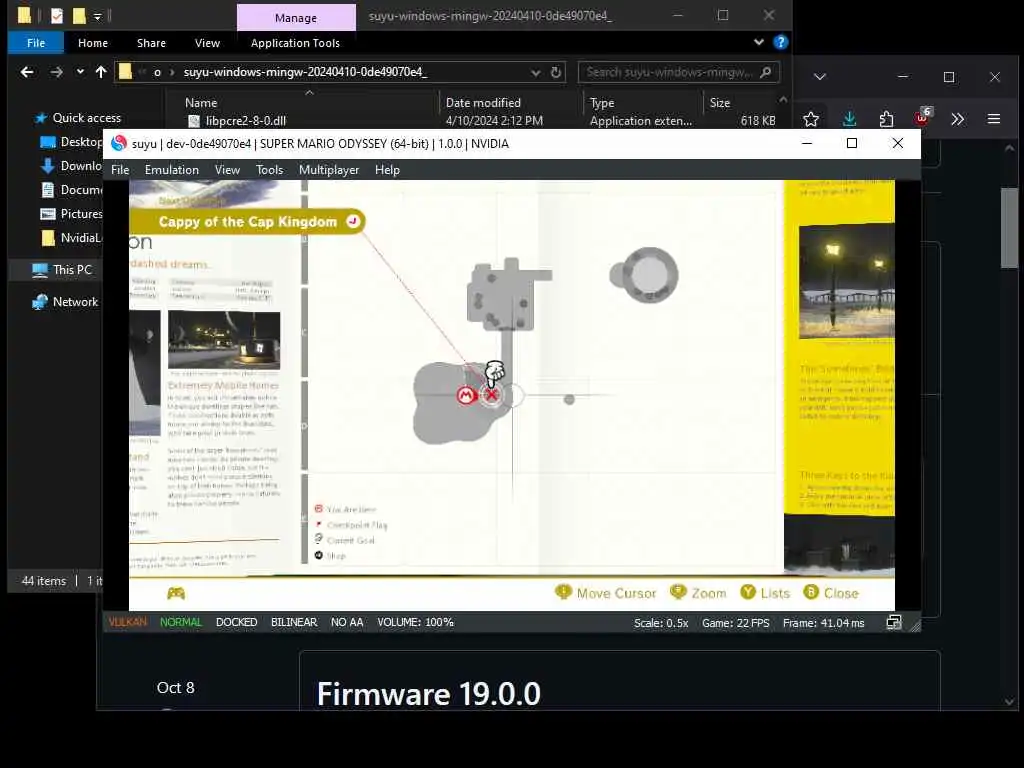
Task: Refresh the File Explorer folder
Action: pos(556,72)
